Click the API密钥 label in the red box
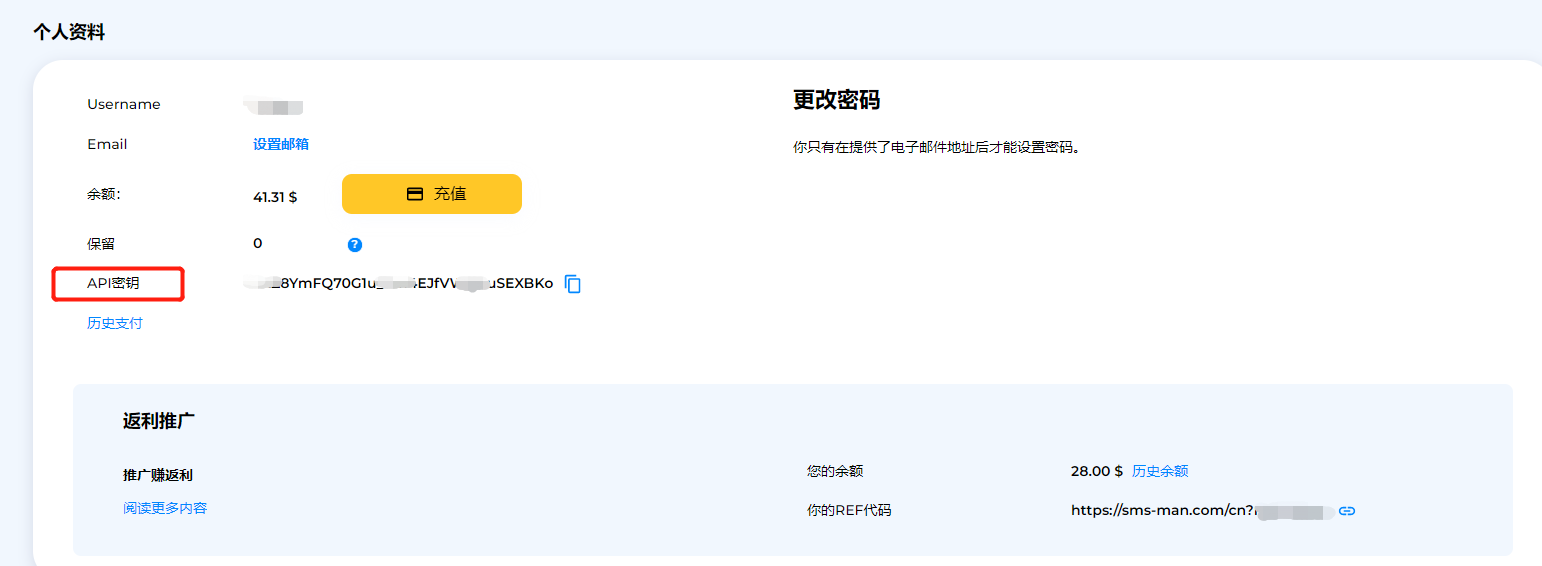Screen dimensions: 1542x566 click(113, 283)
